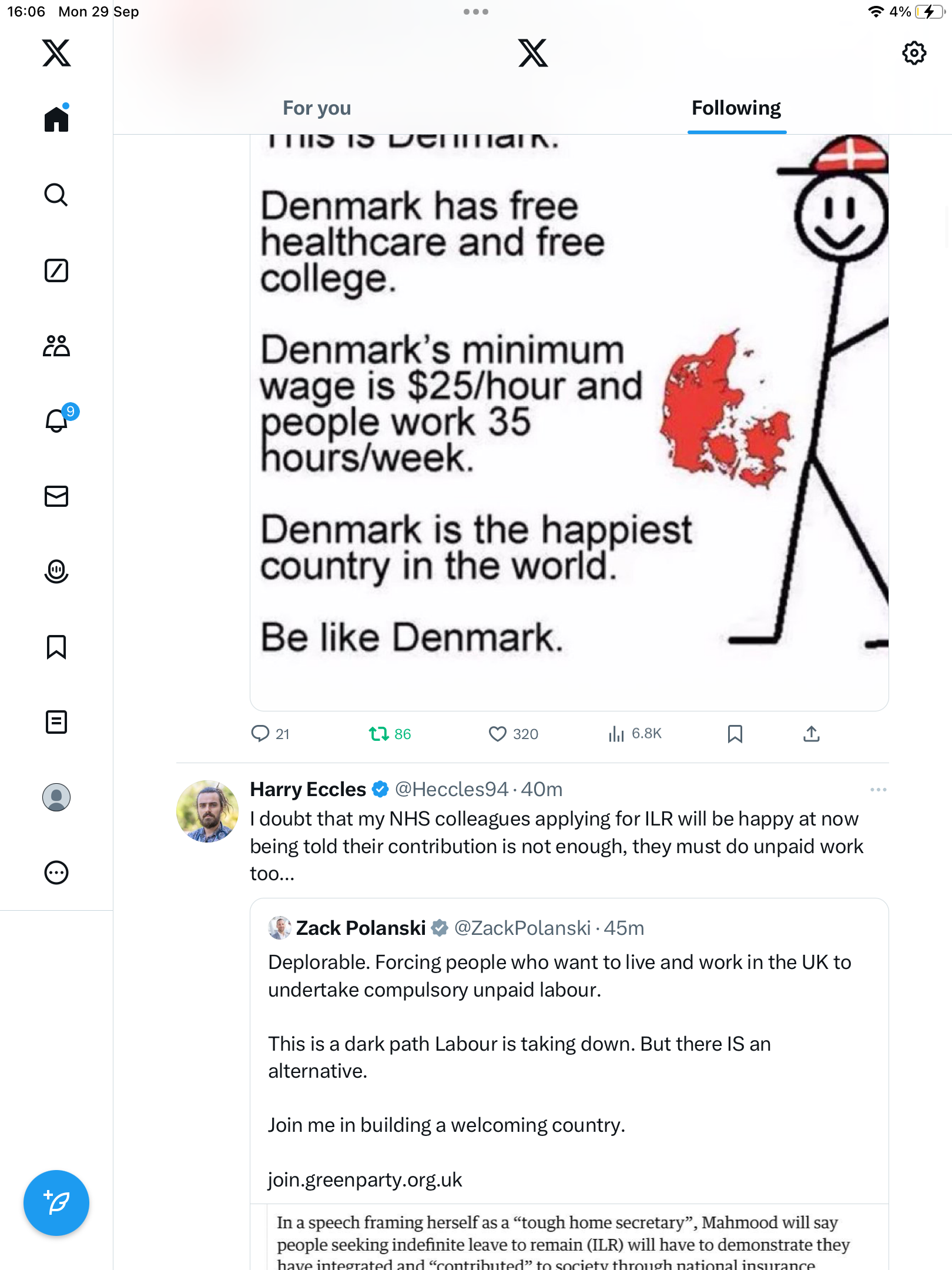
Task: Open Lists icon in sidebar
Action: (56, 722)
